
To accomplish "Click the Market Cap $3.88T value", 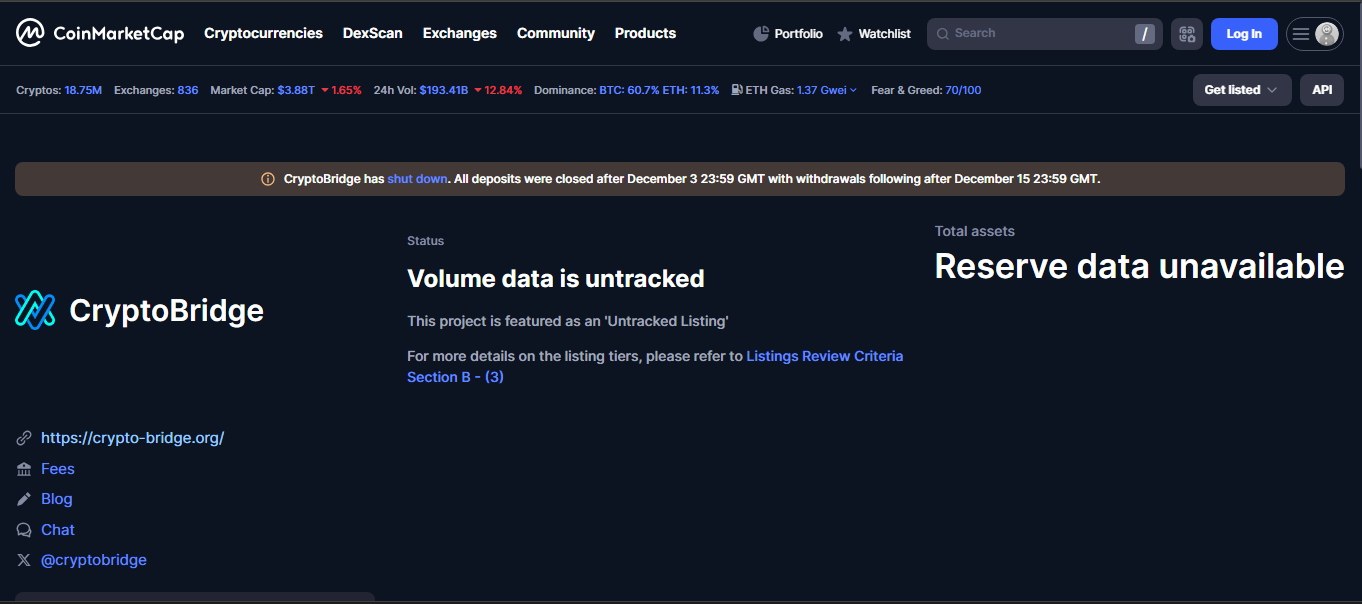I will 296,90.
